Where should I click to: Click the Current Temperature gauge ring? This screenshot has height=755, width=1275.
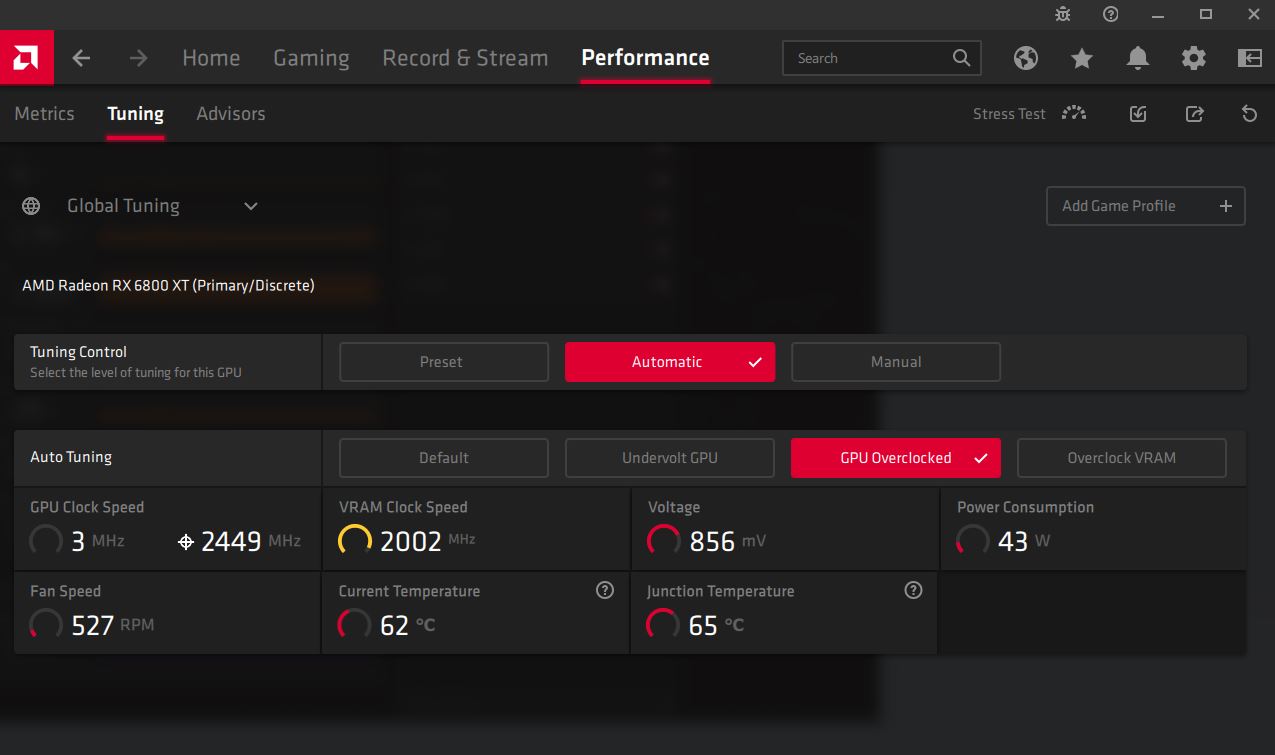tap(355, 625)
